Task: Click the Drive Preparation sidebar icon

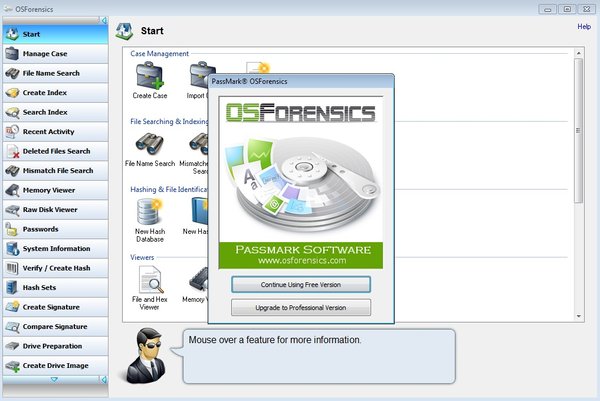Action: pyautogui.click(x=13, y=346)
